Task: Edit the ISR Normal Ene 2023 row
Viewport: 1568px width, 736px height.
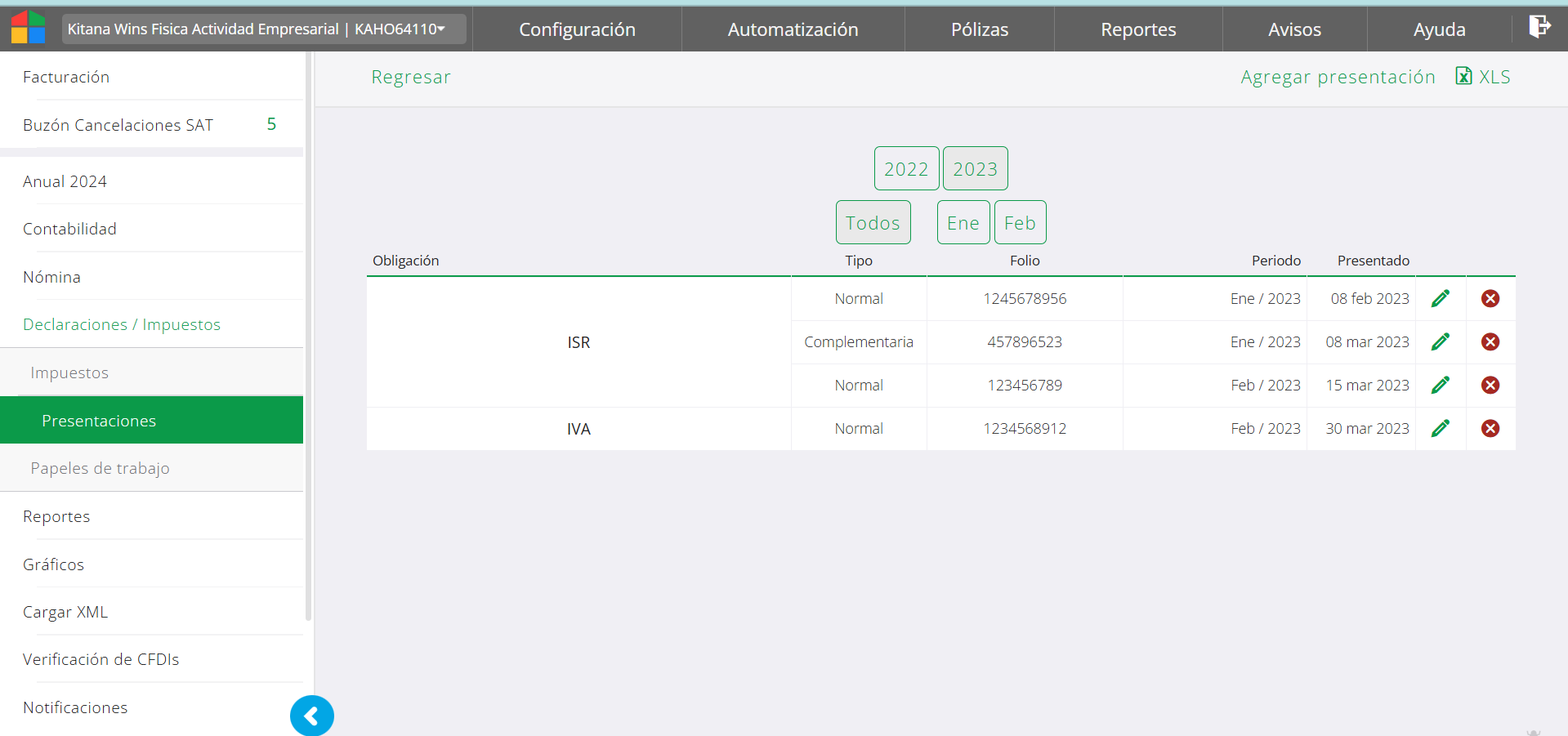Action: [1441, 299]
